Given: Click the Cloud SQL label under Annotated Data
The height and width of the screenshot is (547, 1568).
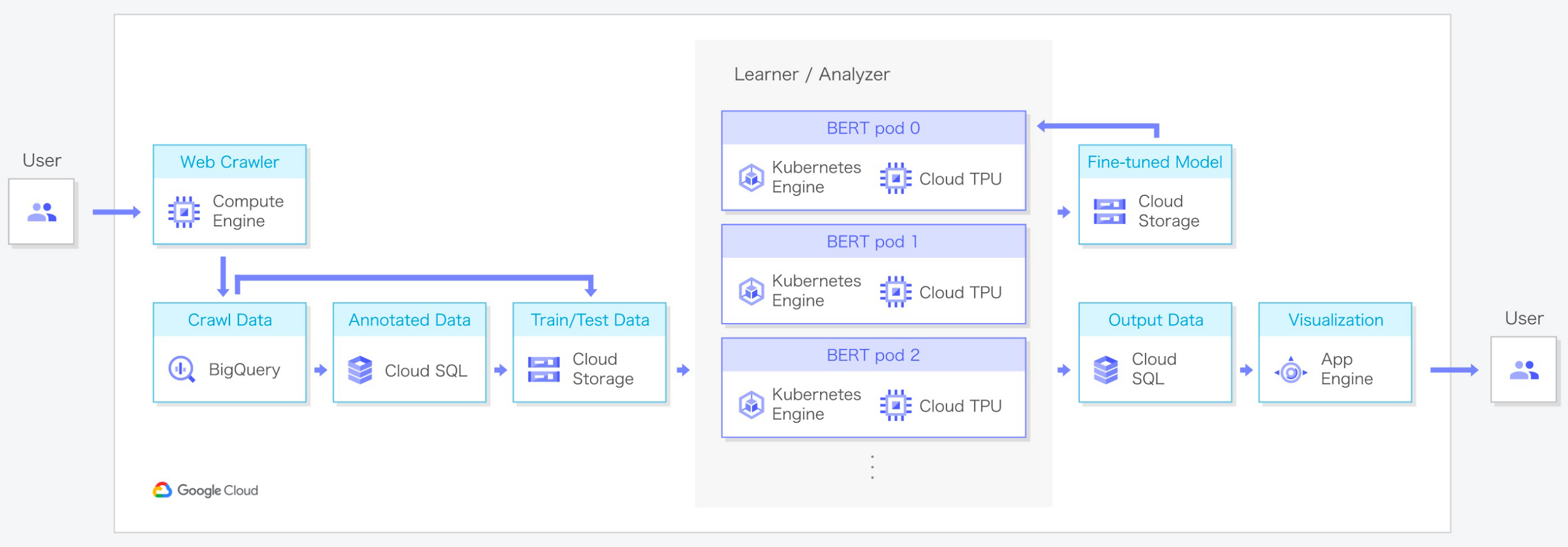Looking at the screenshot, I should pyautogui.click(x=426, y=371).
